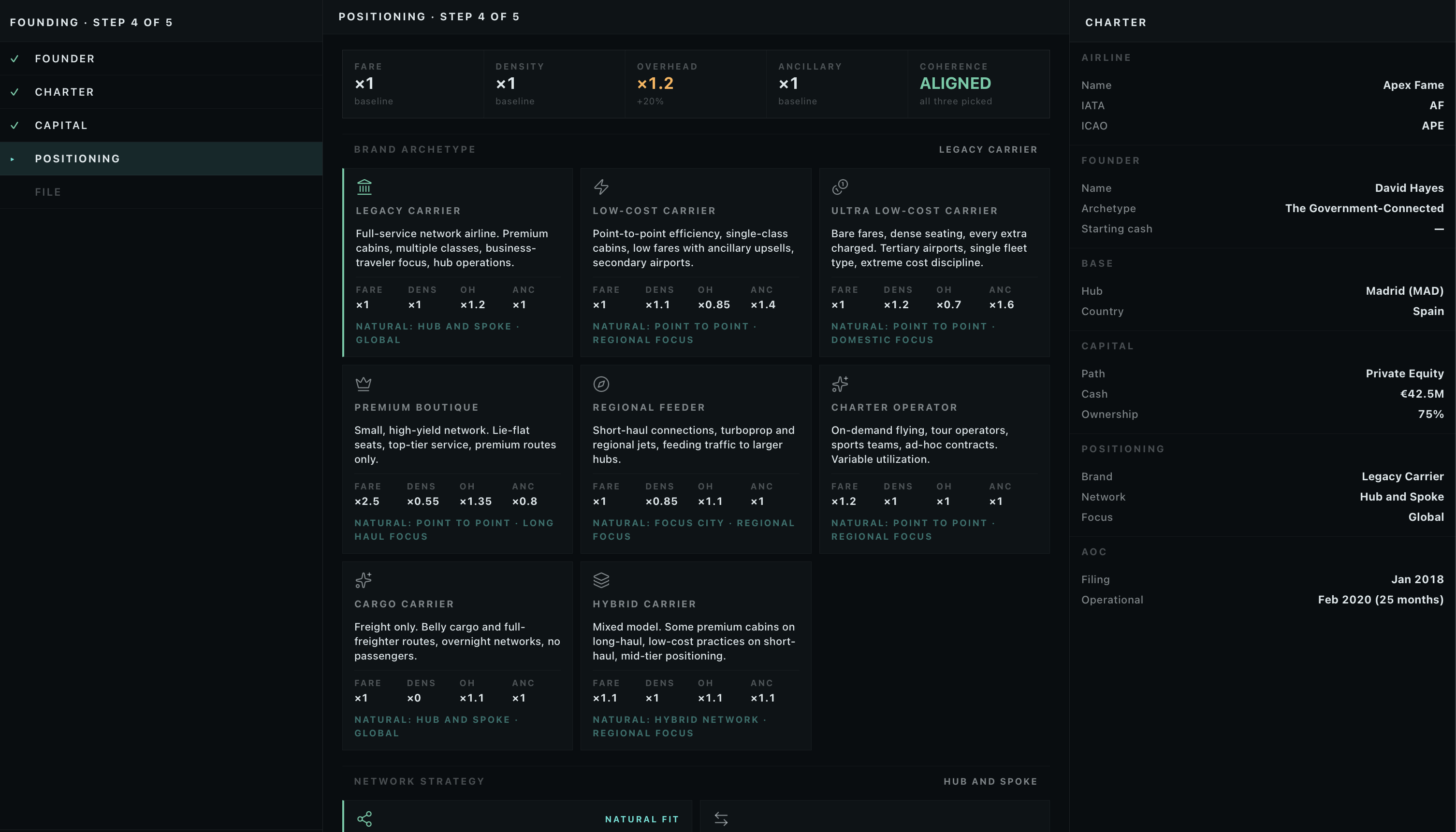Pick the Regional Feeder archetype

[x=696, y=459]
